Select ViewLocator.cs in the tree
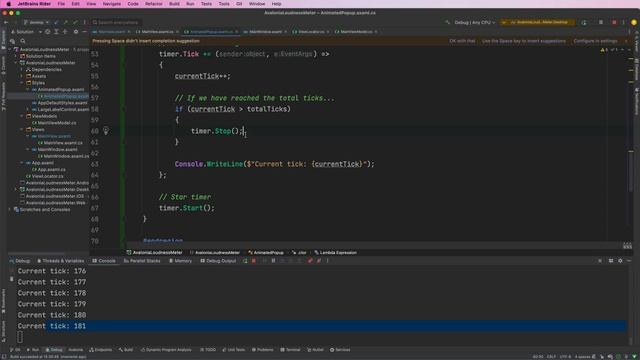The height and width of the screenshot is (360, 640). (44, 176)
